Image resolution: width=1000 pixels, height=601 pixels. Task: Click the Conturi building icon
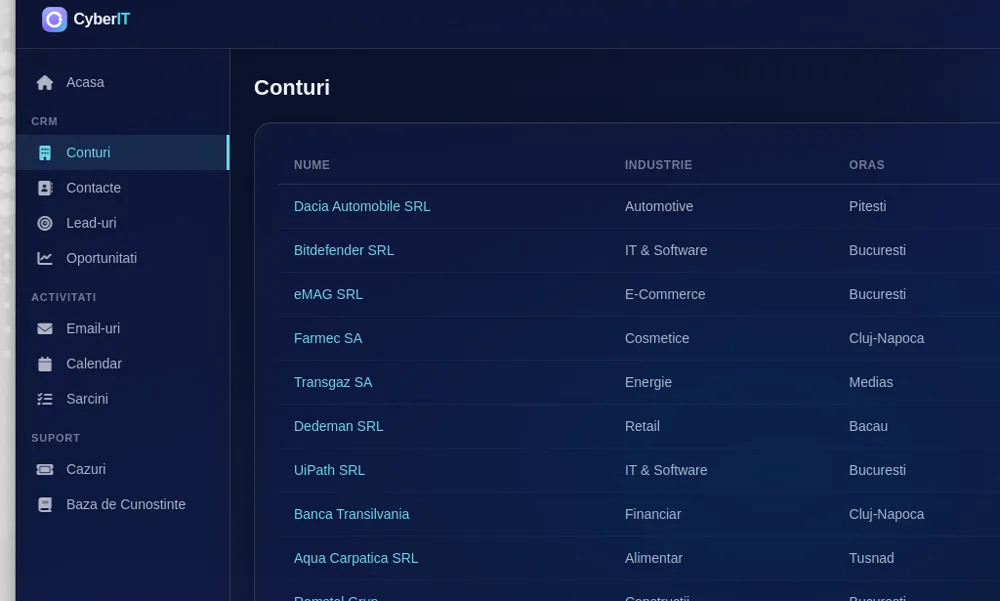pos(45,152)
